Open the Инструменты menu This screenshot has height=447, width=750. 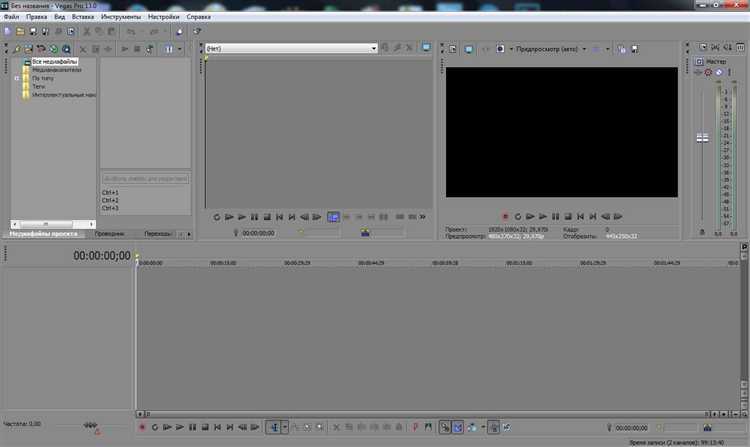click(121, 17)
